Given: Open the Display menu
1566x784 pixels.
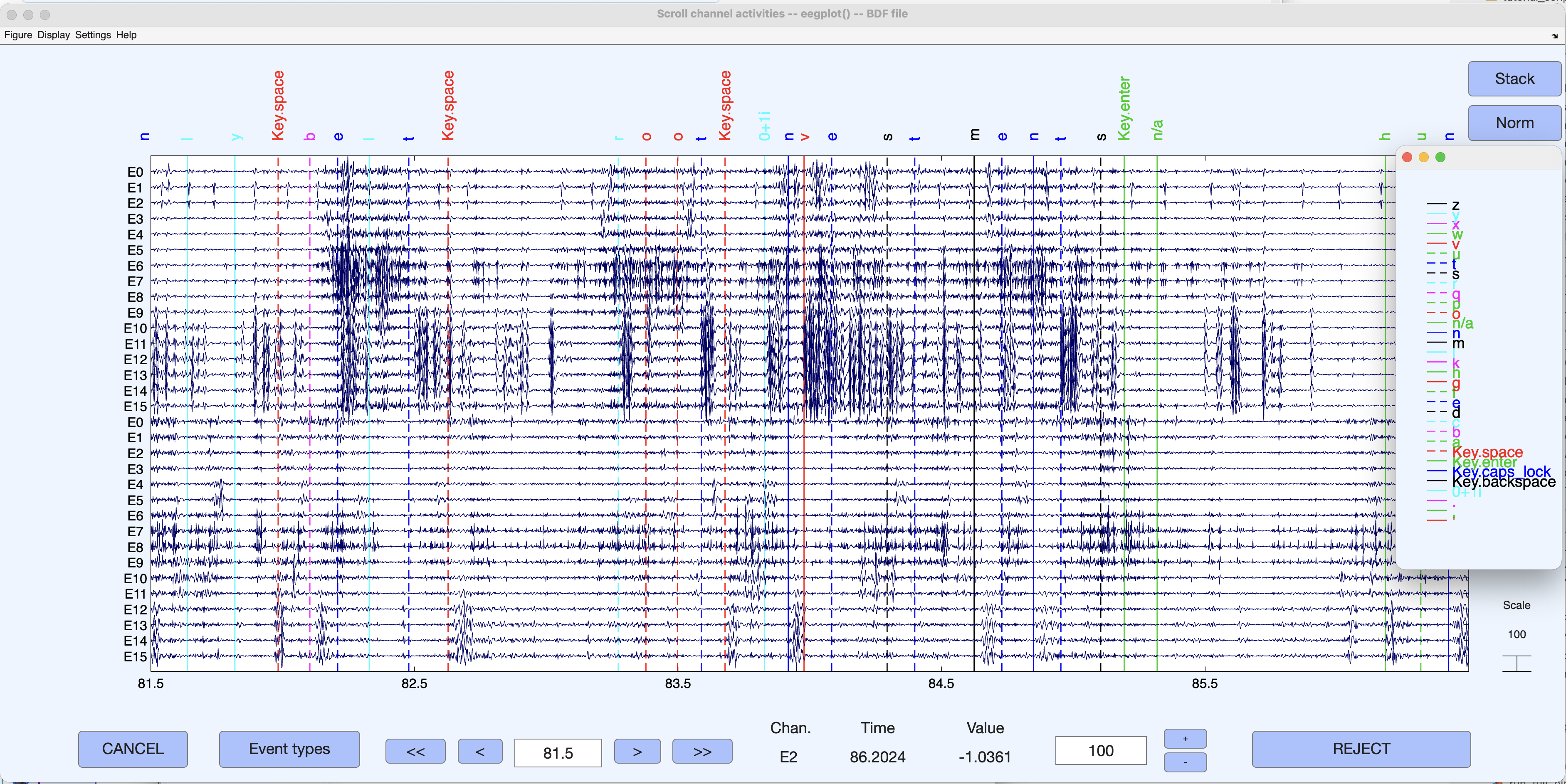Looking at the screenshot, I should coord(54,35).
